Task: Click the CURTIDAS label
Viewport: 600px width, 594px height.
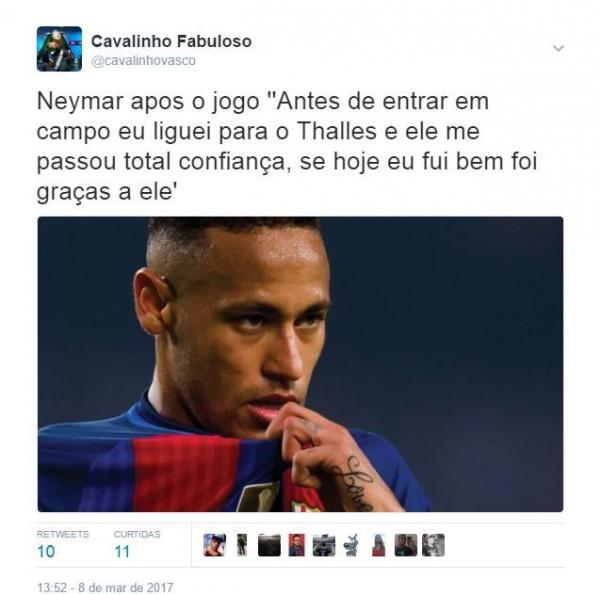Action: (137, 534)
